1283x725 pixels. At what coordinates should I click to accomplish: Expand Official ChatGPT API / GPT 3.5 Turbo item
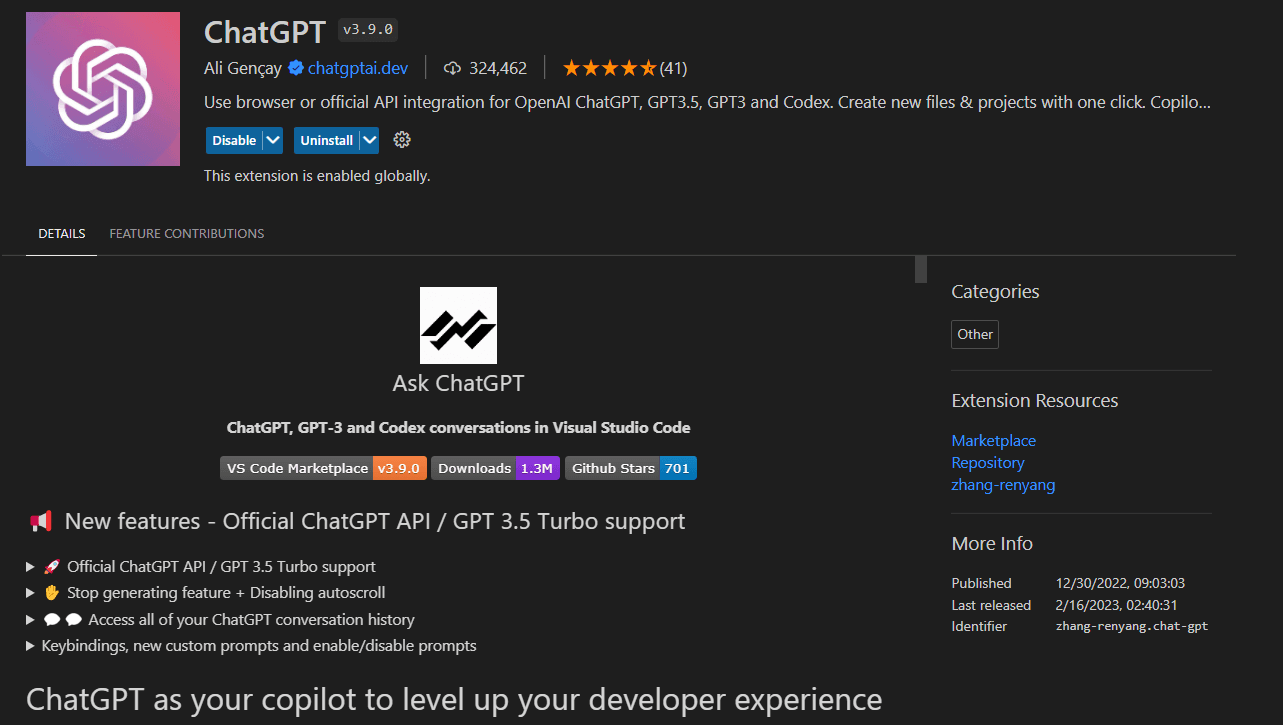(201, 566)
